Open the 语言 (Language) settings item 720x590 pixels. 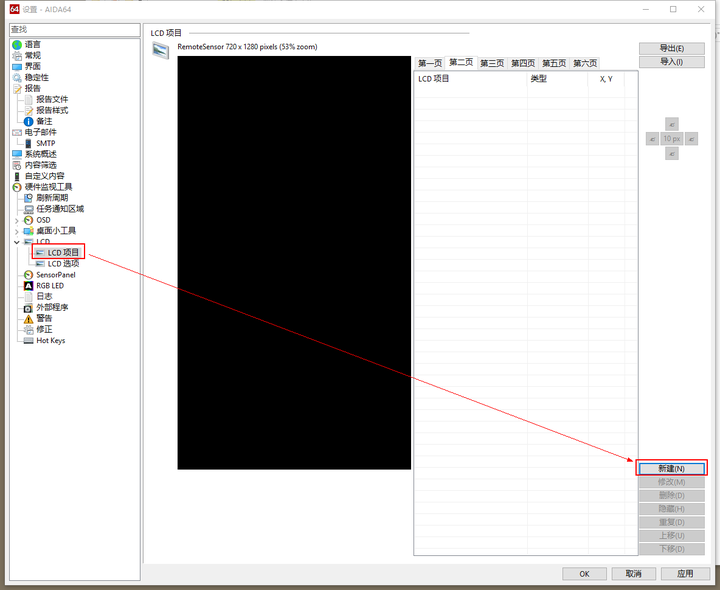point(32,44)
